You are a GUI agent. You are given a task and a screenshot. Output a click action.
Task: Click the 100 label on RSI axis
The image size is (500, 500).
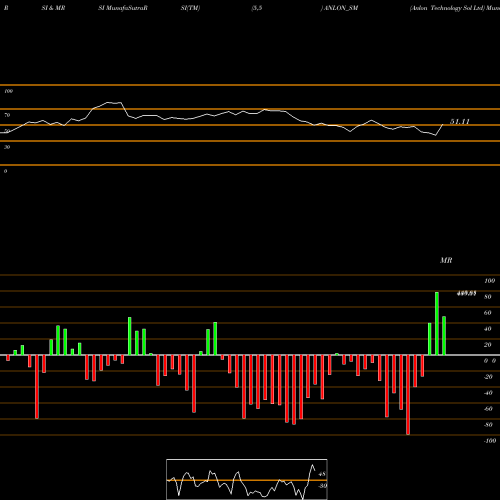pyautogui.click(x=8, y=91)
